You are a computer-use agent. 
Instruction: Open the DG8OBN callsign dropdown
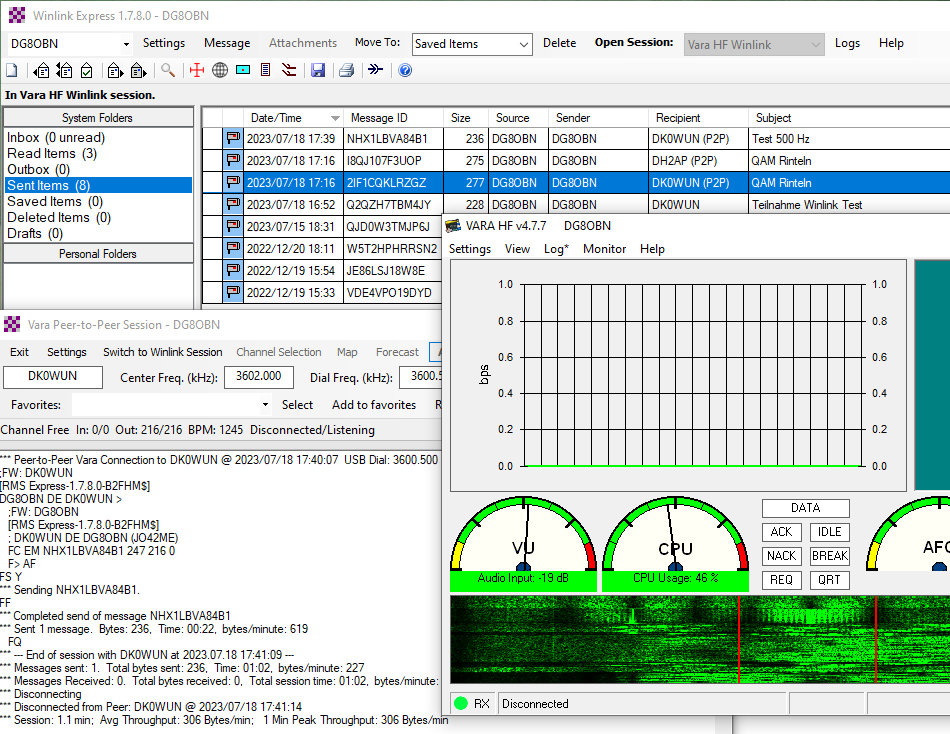click(126, 44)
